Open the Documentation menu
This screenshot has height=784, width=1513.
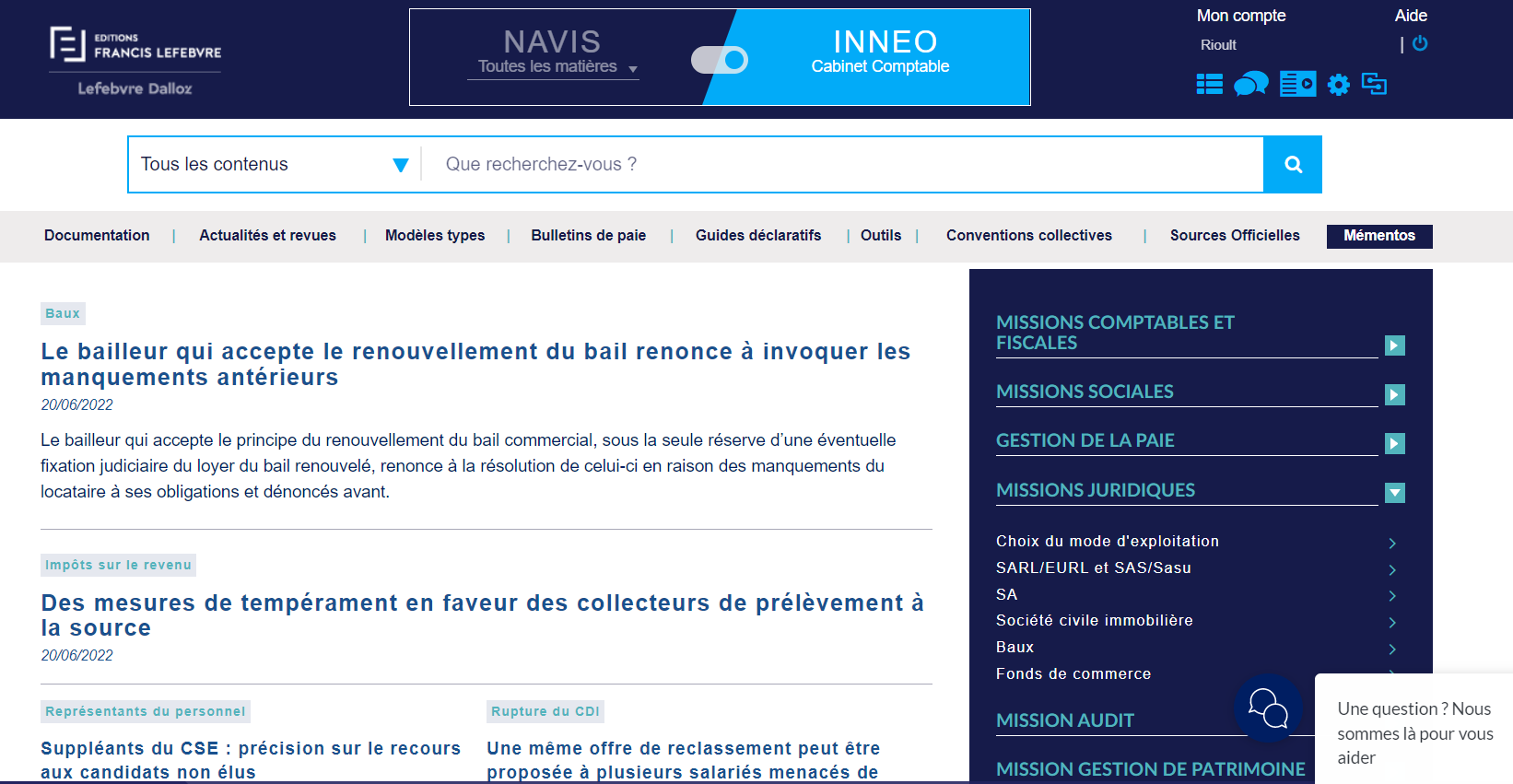click(97, 235)
